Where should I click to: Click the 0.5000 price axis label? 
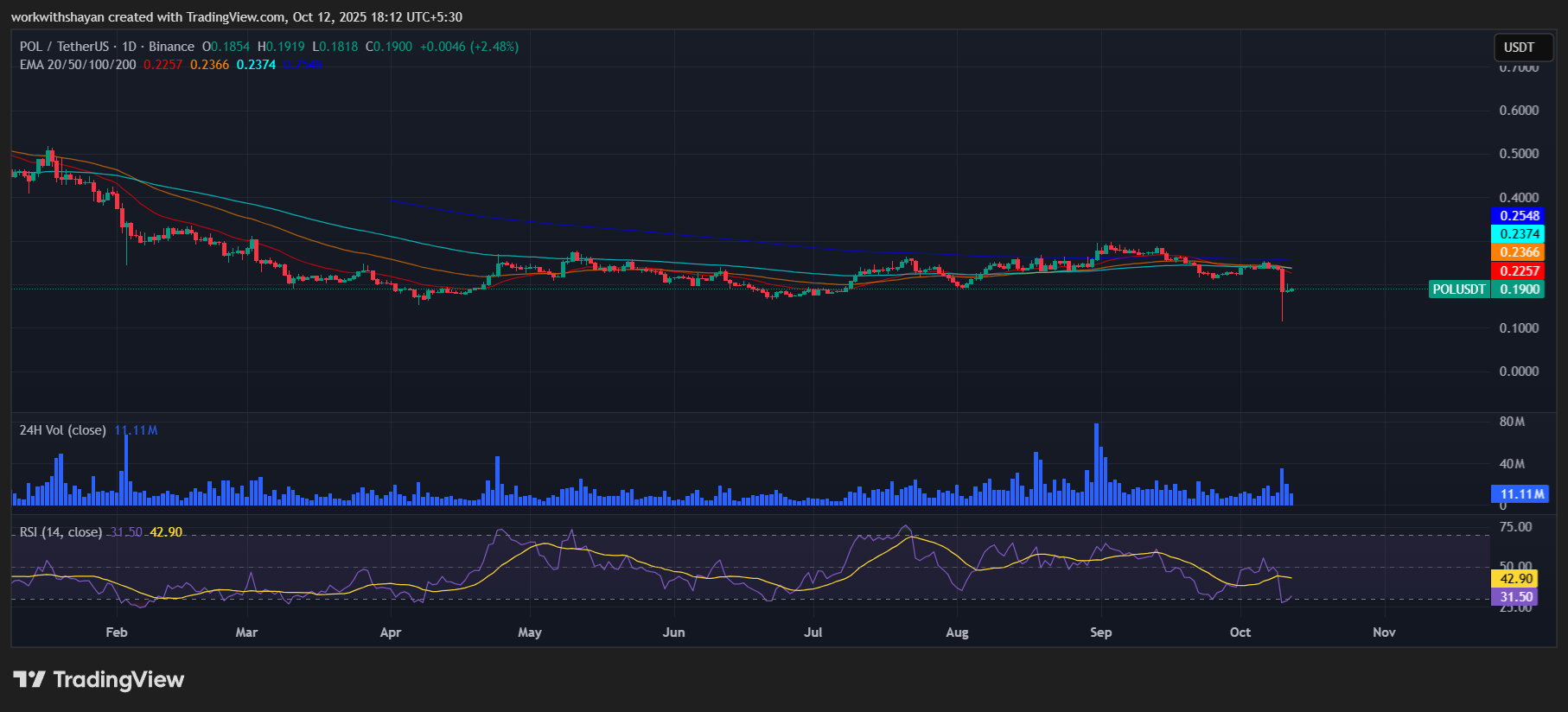(x=1518, y=154)
